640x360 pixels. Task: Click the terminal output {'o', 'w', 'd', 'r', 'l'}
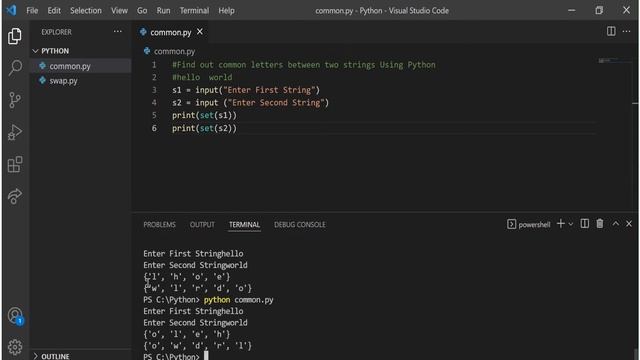198,346
